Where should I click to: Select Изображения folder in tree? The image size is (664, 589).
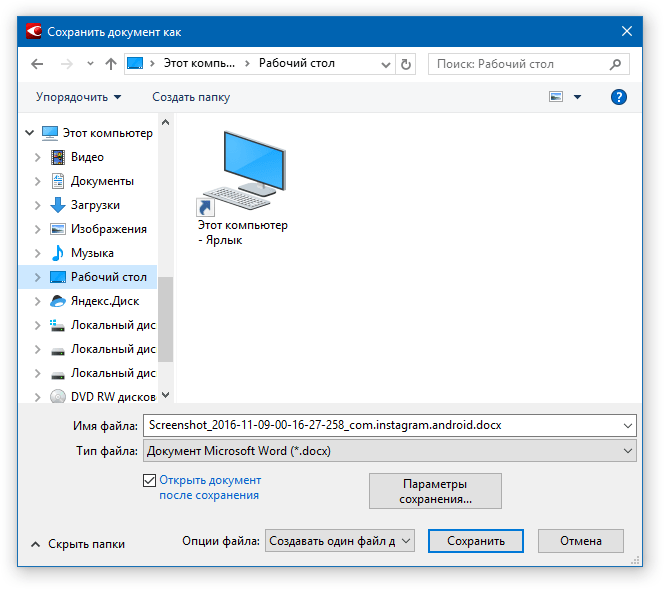109,229
